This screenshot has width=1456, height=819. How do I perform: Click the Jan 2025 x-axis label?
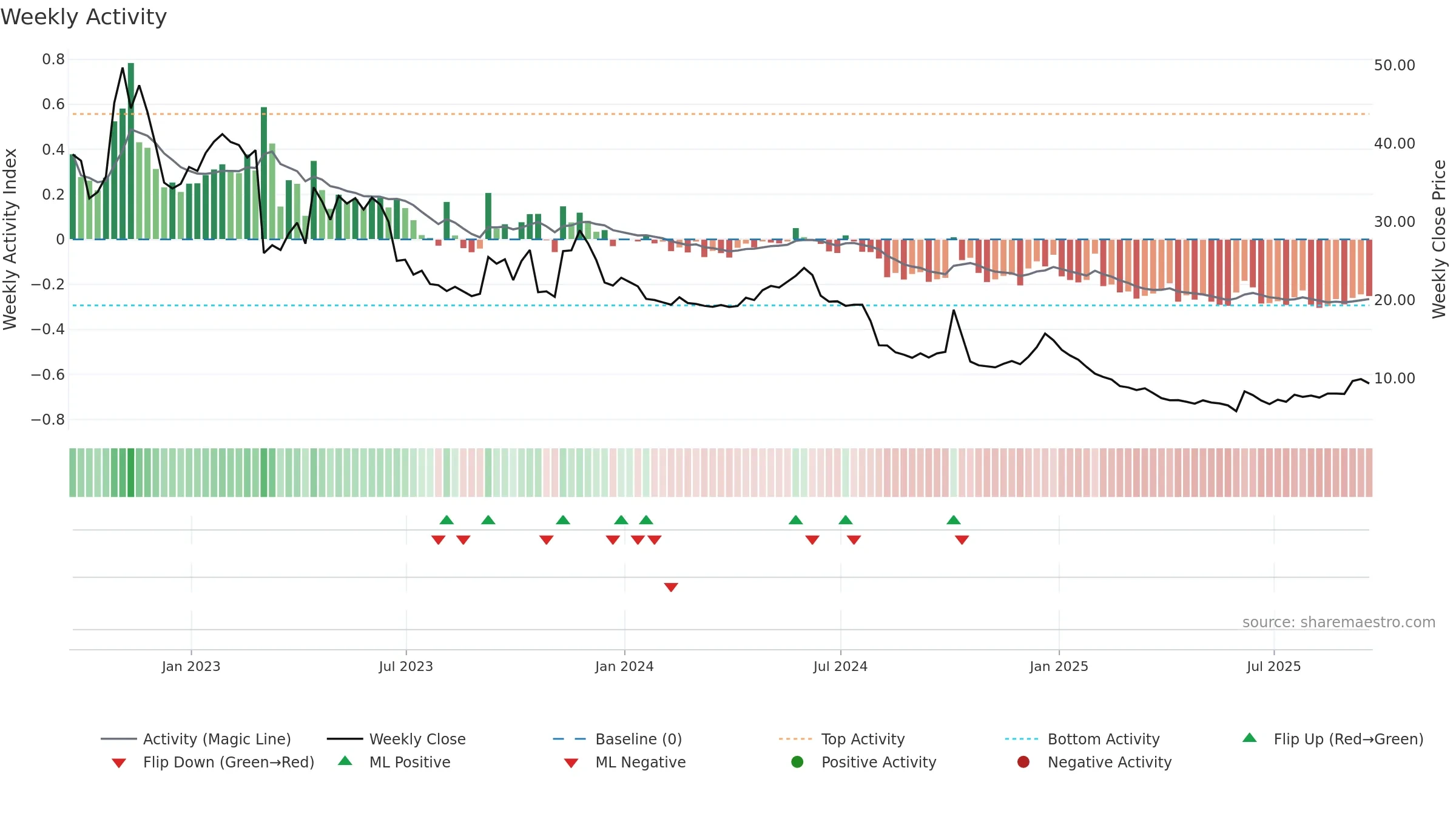(1059, 667)
